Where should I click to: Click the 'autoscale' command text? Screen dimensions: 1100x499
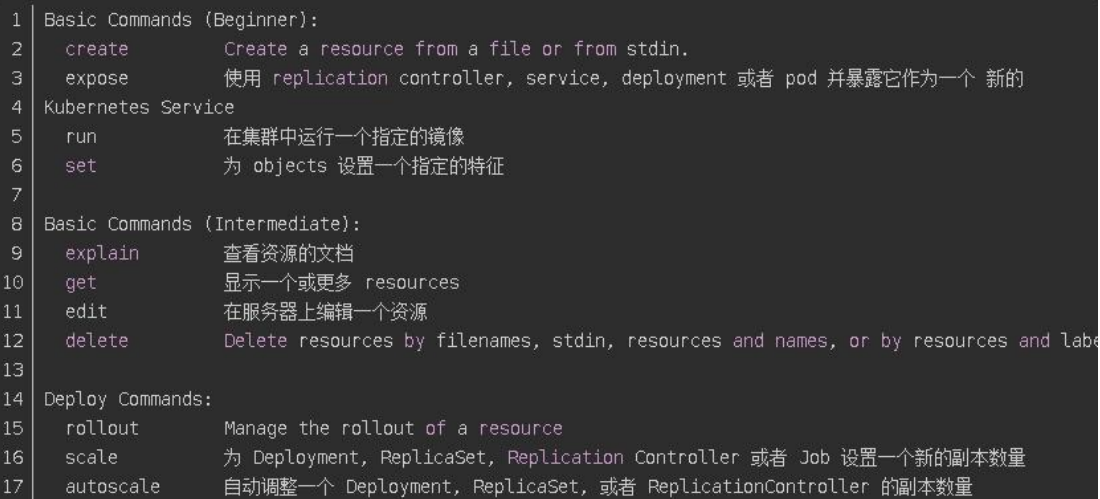112,487
